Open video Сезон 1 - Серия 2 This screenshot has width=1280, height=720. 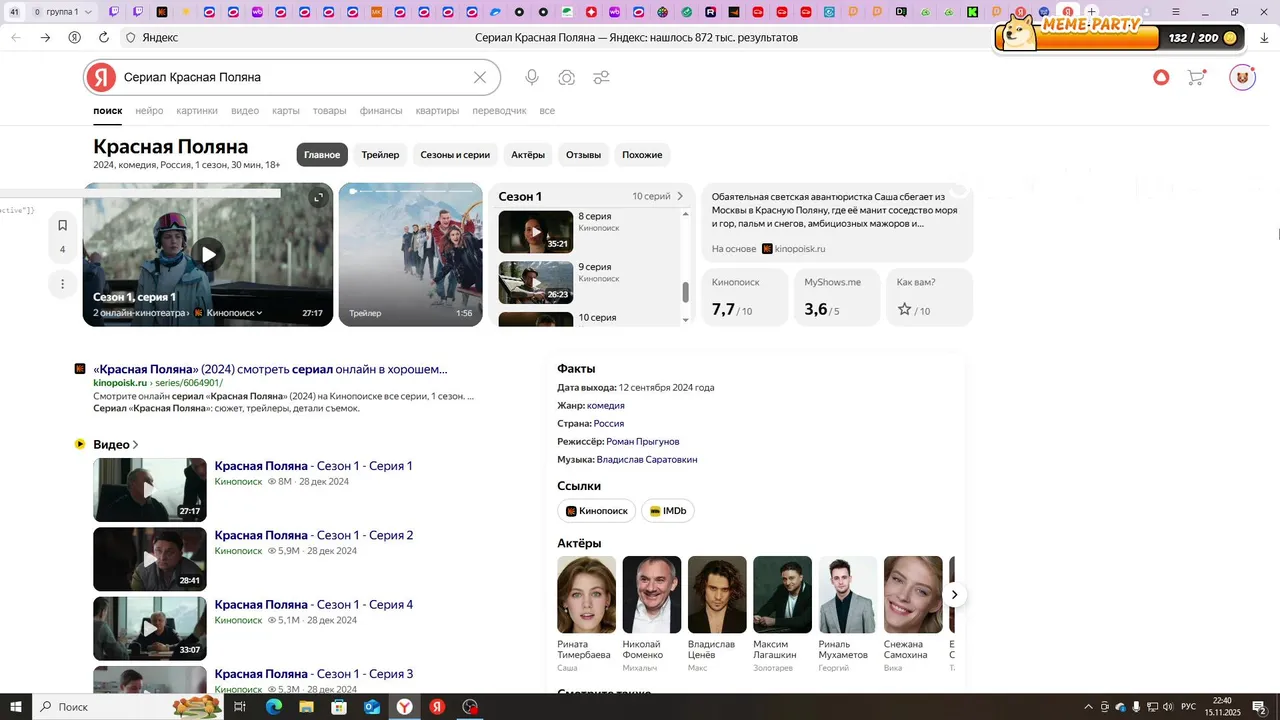coord(314,535)
